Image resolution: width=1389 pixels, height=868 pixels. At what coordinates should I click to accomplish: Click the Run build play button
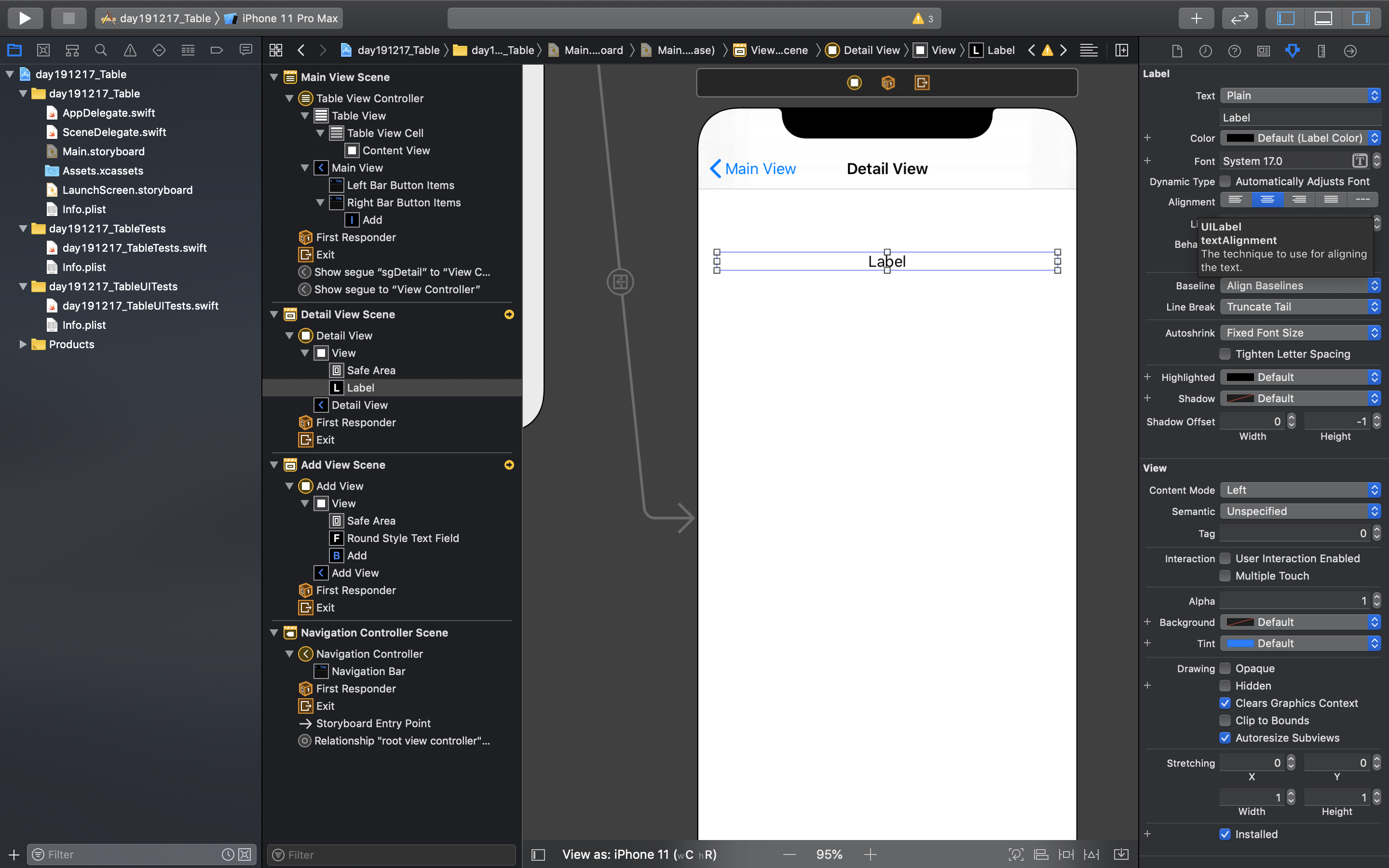coord(25,18)
